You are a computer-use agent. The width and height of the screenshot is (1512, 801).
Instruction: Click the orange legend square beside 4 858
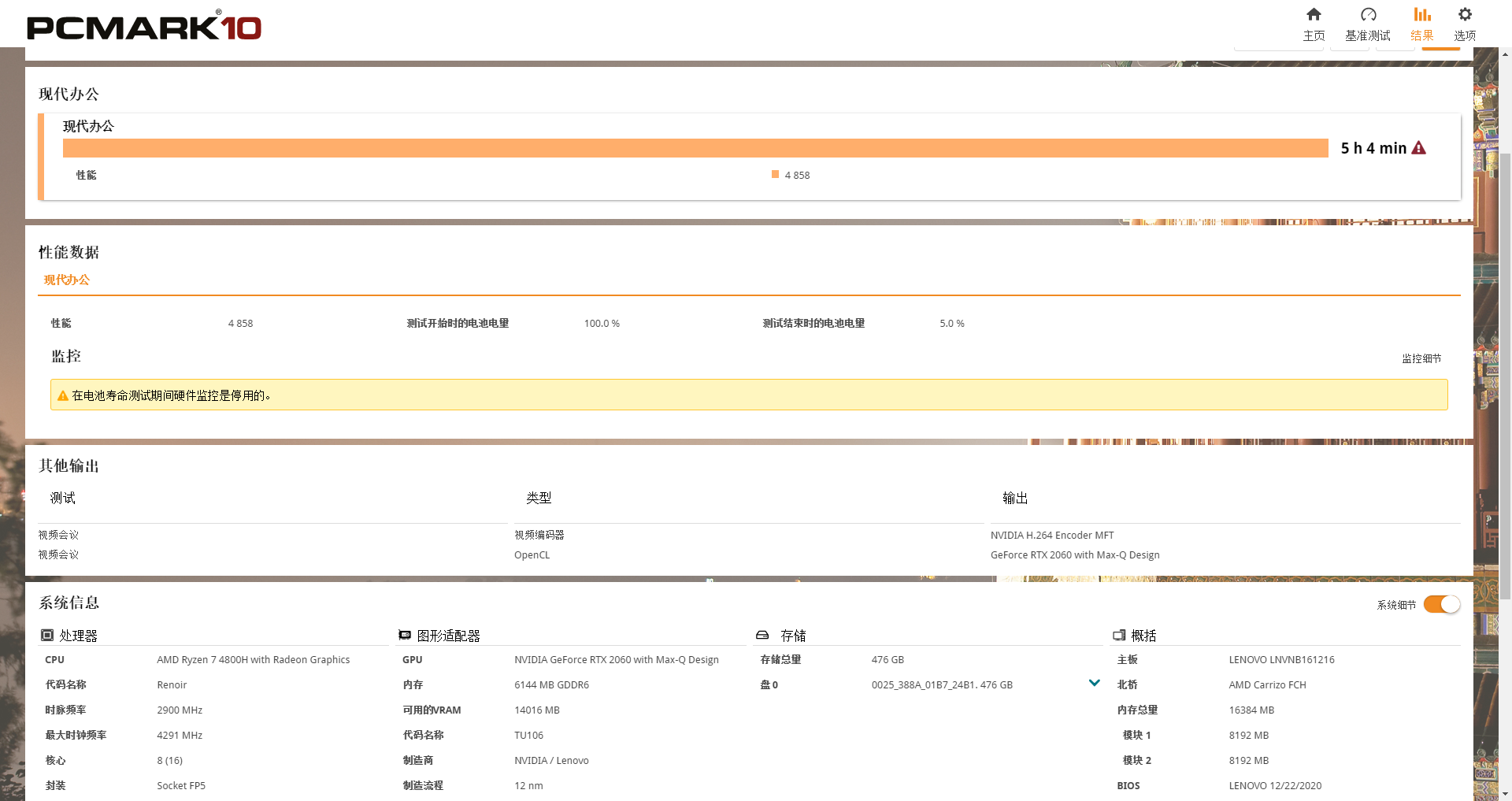774,174
